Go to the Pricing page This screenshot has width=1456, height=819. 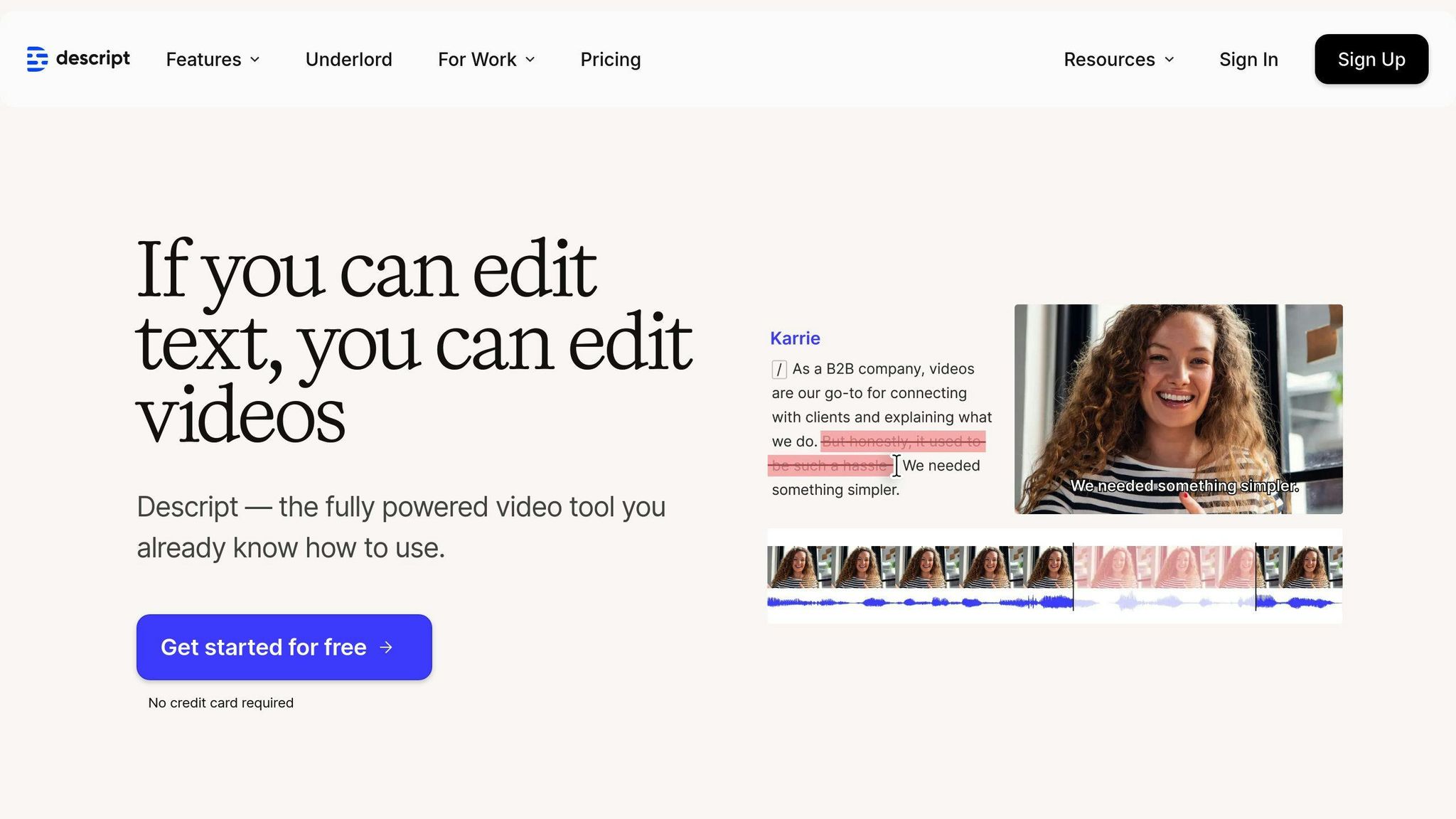(x=610, y=60)
